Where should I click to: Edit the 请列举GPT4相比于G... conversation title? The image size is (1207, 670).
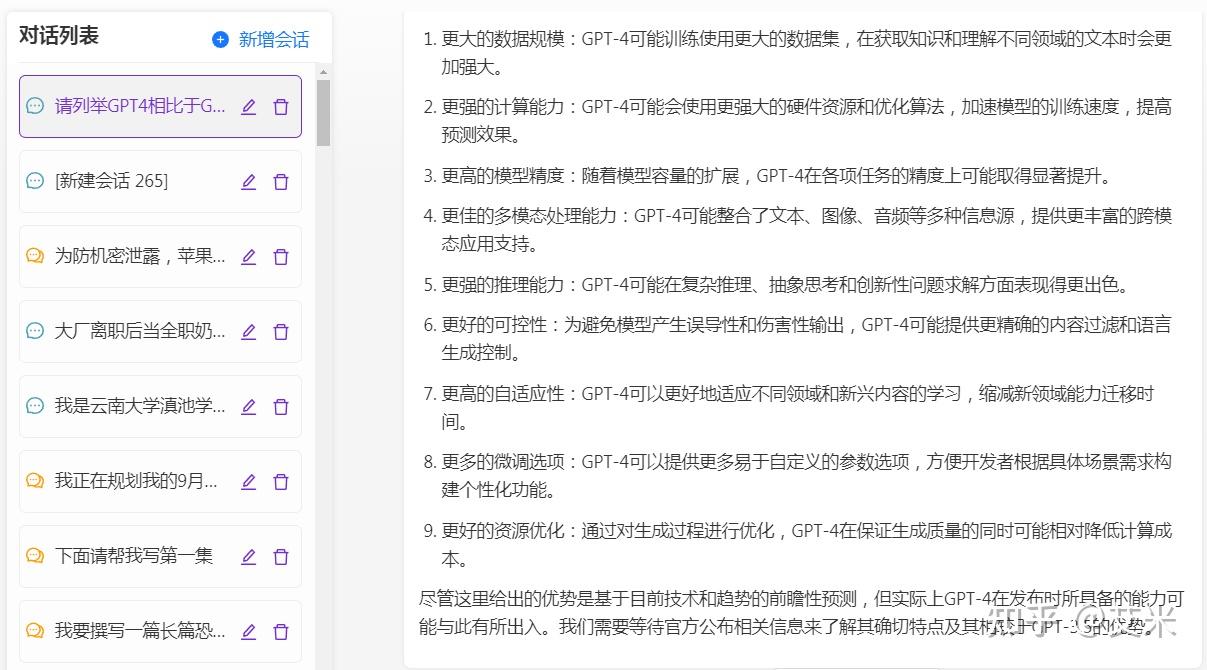click(x=249, y=106)
